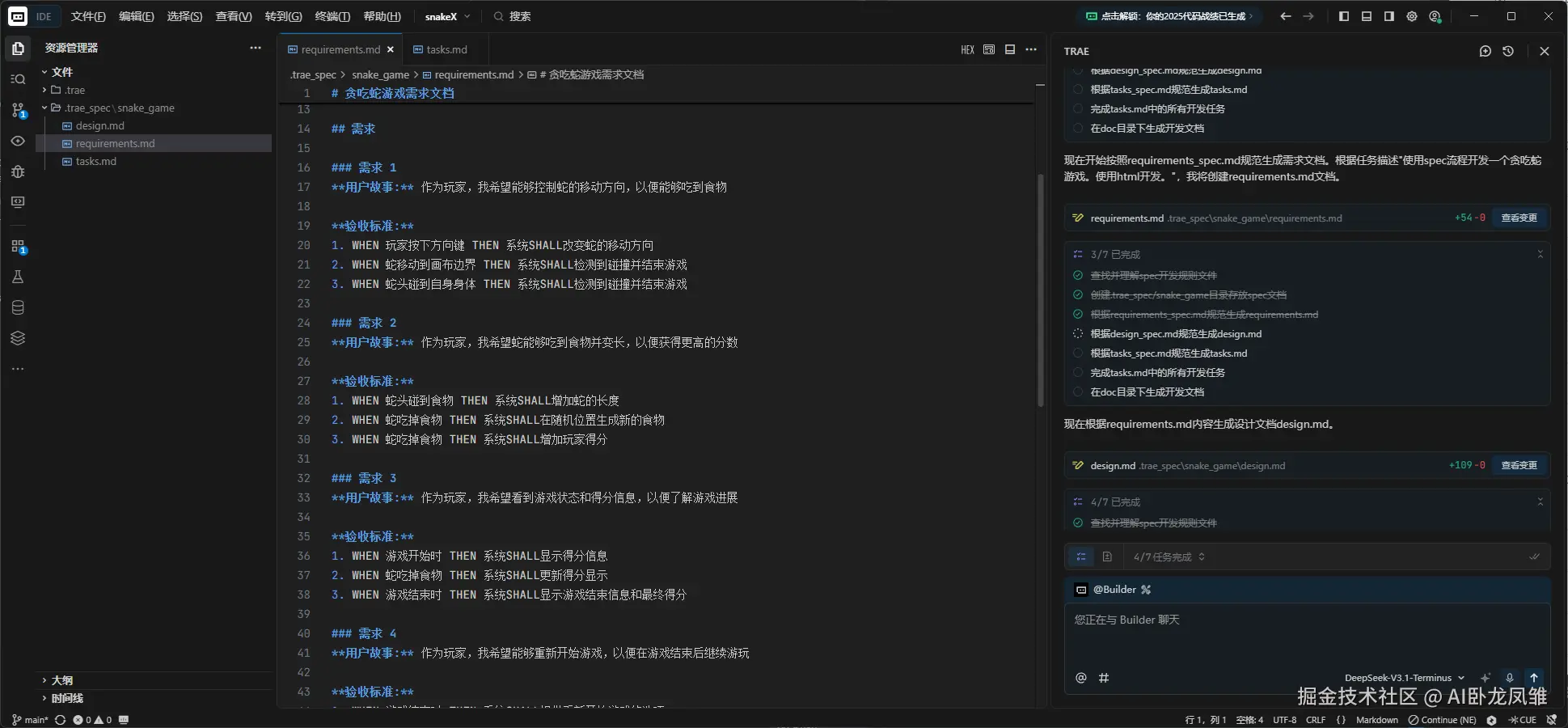Viewport: 1568px width, 728px height.
Task: Open the 终端(T) menu
Action: [x=332, y=16]
